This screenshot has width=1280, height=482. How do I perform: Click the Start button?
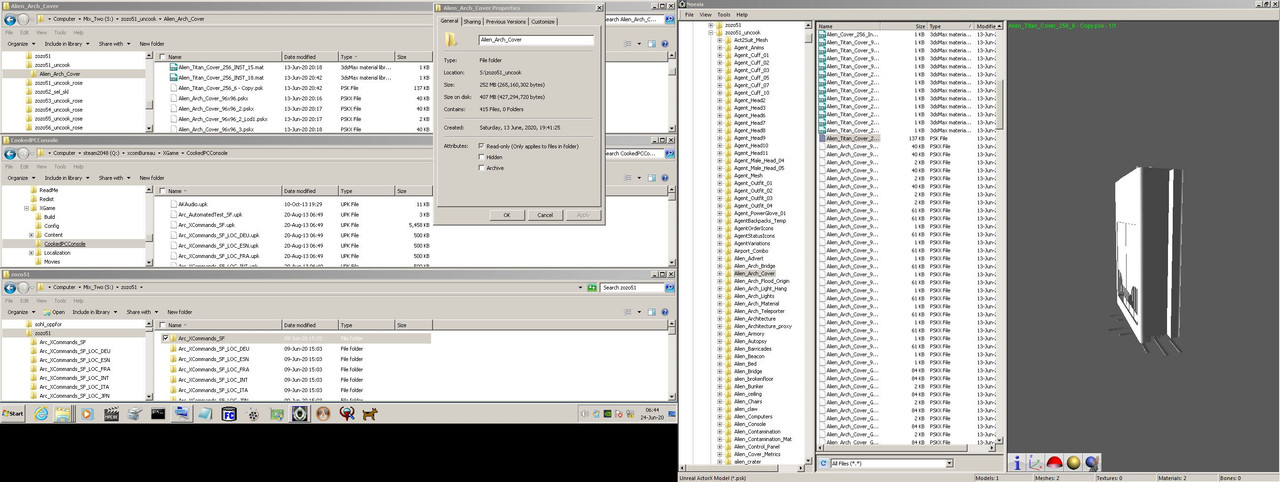(14, 413)
